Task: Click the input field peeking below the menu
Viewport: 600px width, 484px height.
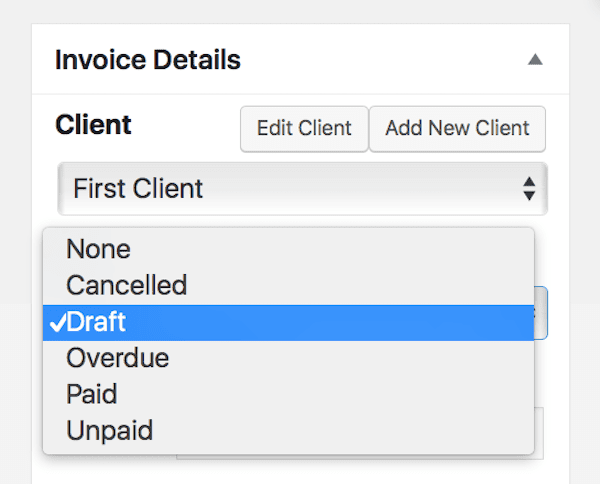Action: [x=539, y=433]
